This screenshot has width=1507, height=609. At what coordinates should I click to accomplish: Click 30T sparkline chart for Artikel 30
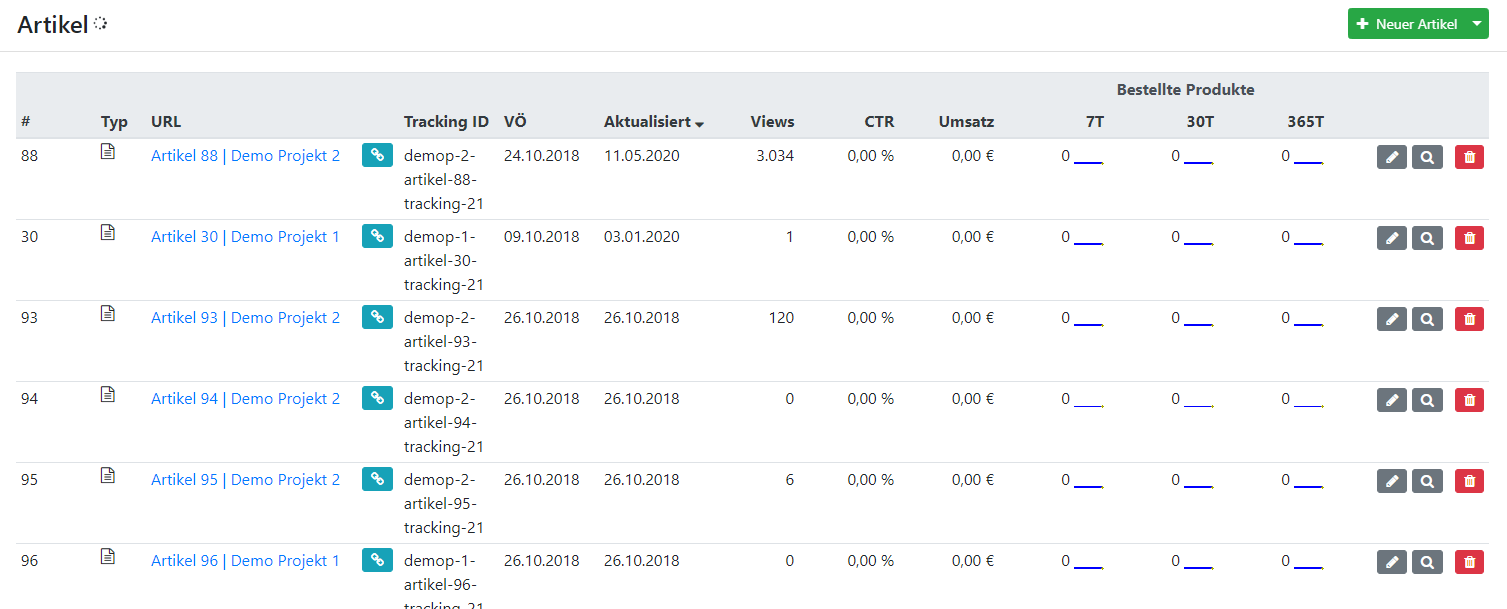1199,240
